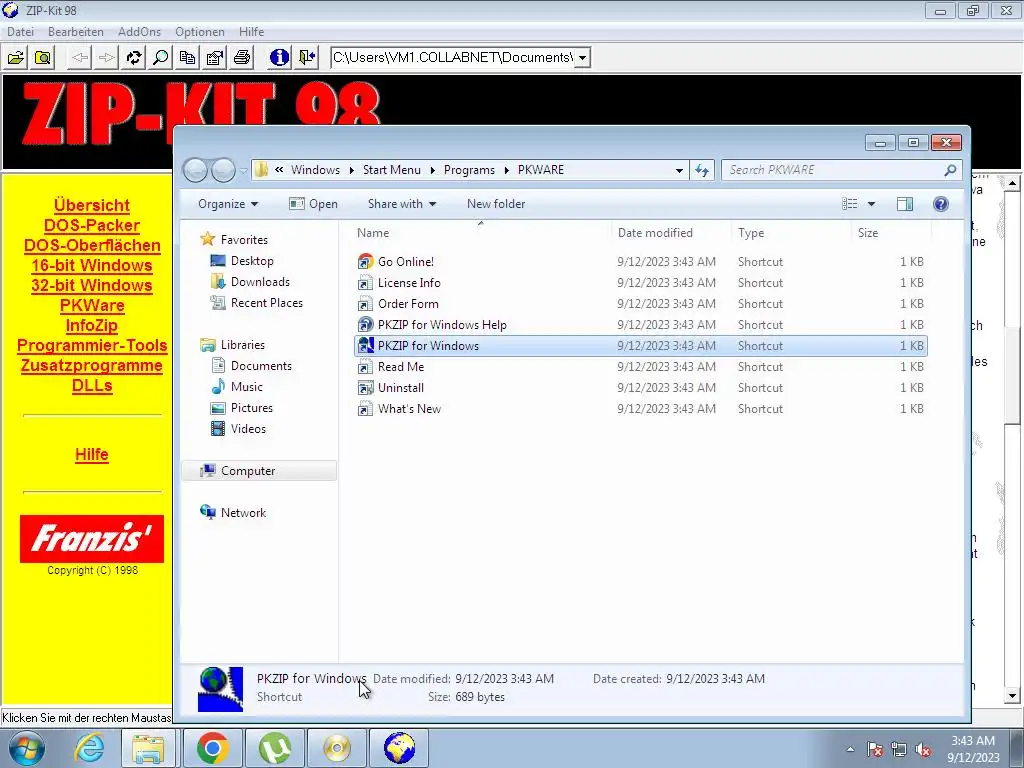Open the AddOns menu
Viewport: 1024px width, 768px height.
click(139, 31)
